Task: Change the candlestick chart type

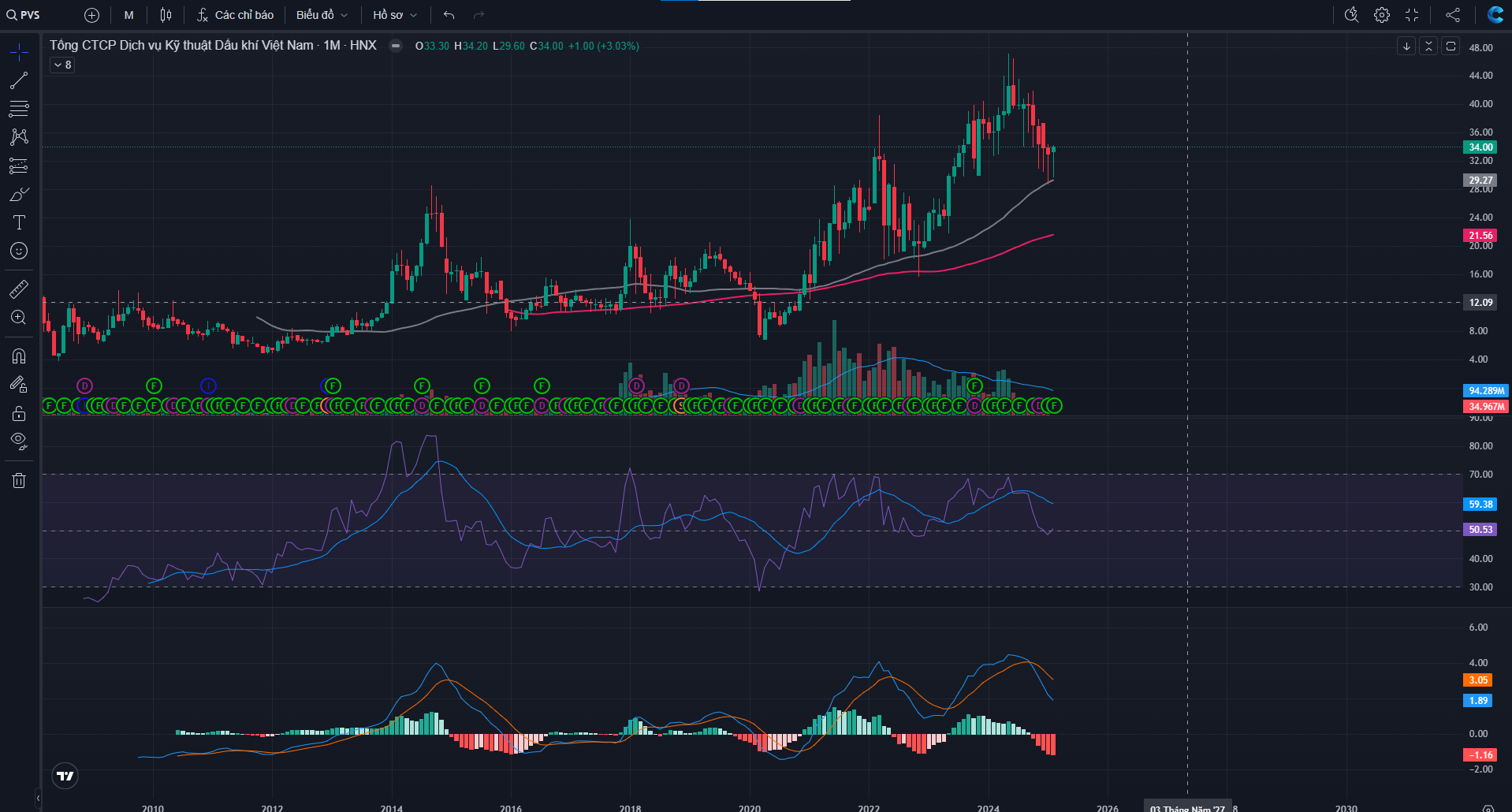Action: pyautogui.click(x=166, y=15)
